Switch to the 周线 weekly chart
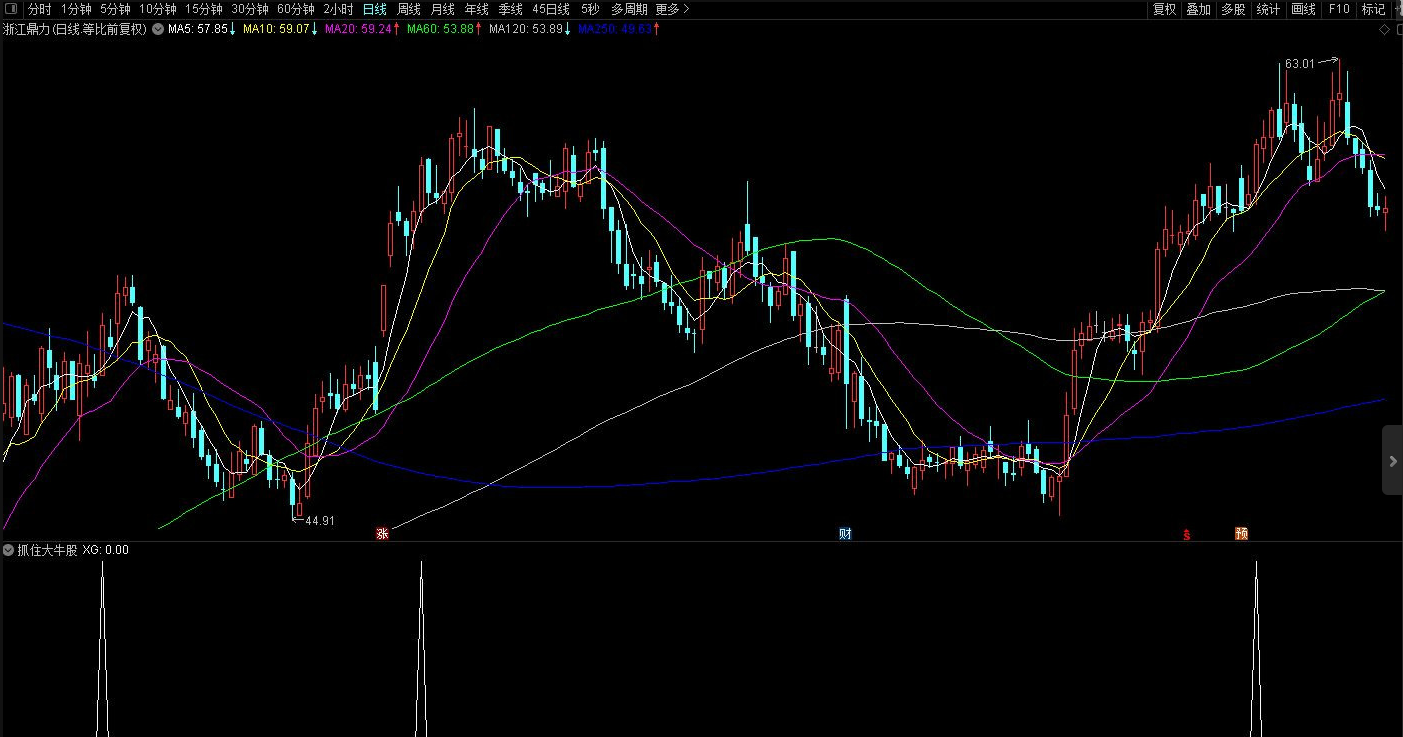This screenshot has width=1403, height=737. [409, 9]
